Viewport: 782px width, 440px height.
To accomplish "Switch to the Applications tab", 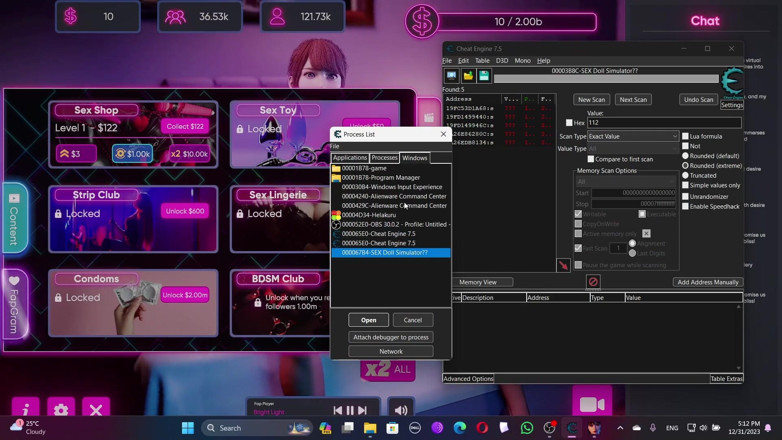I will coord(350,158).
